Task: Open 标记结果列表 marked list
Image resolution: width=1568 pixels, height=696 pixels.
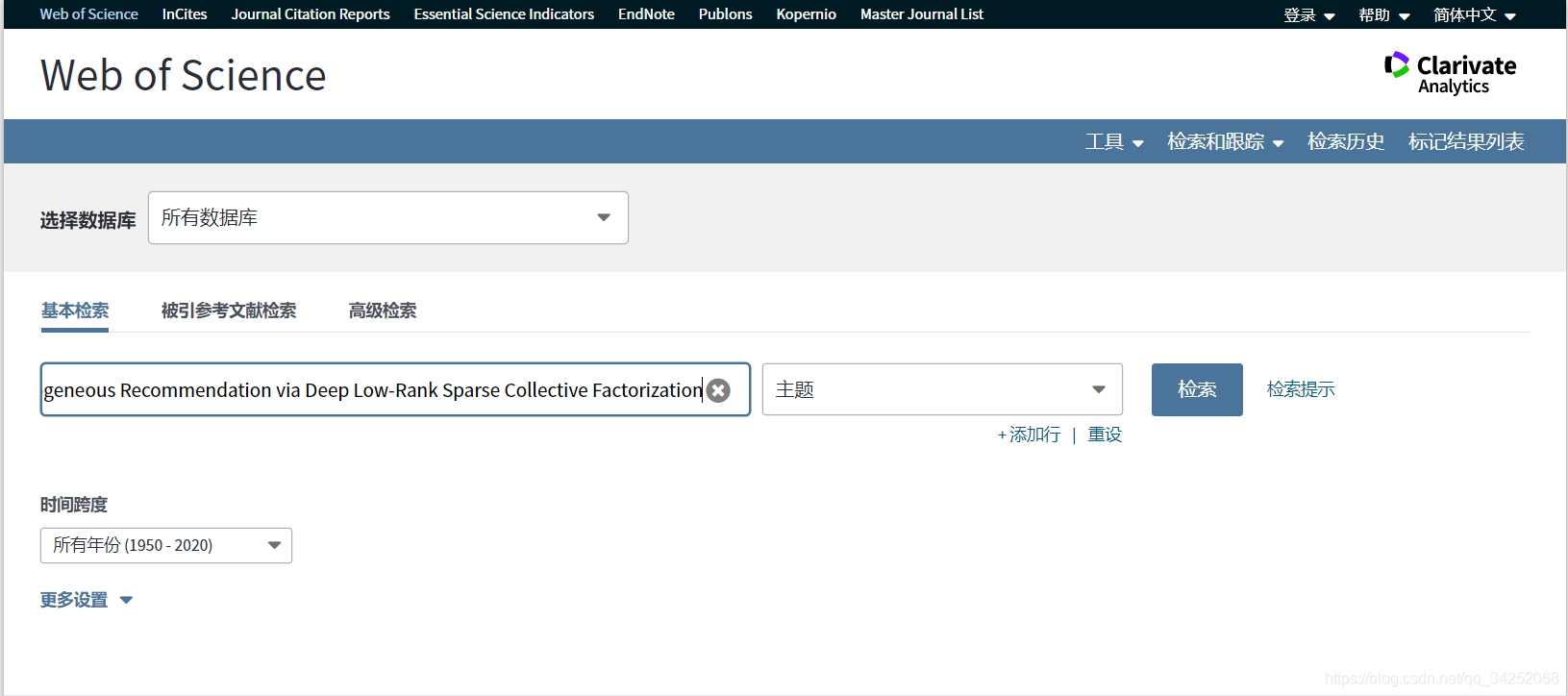Action: point(1466,142)
